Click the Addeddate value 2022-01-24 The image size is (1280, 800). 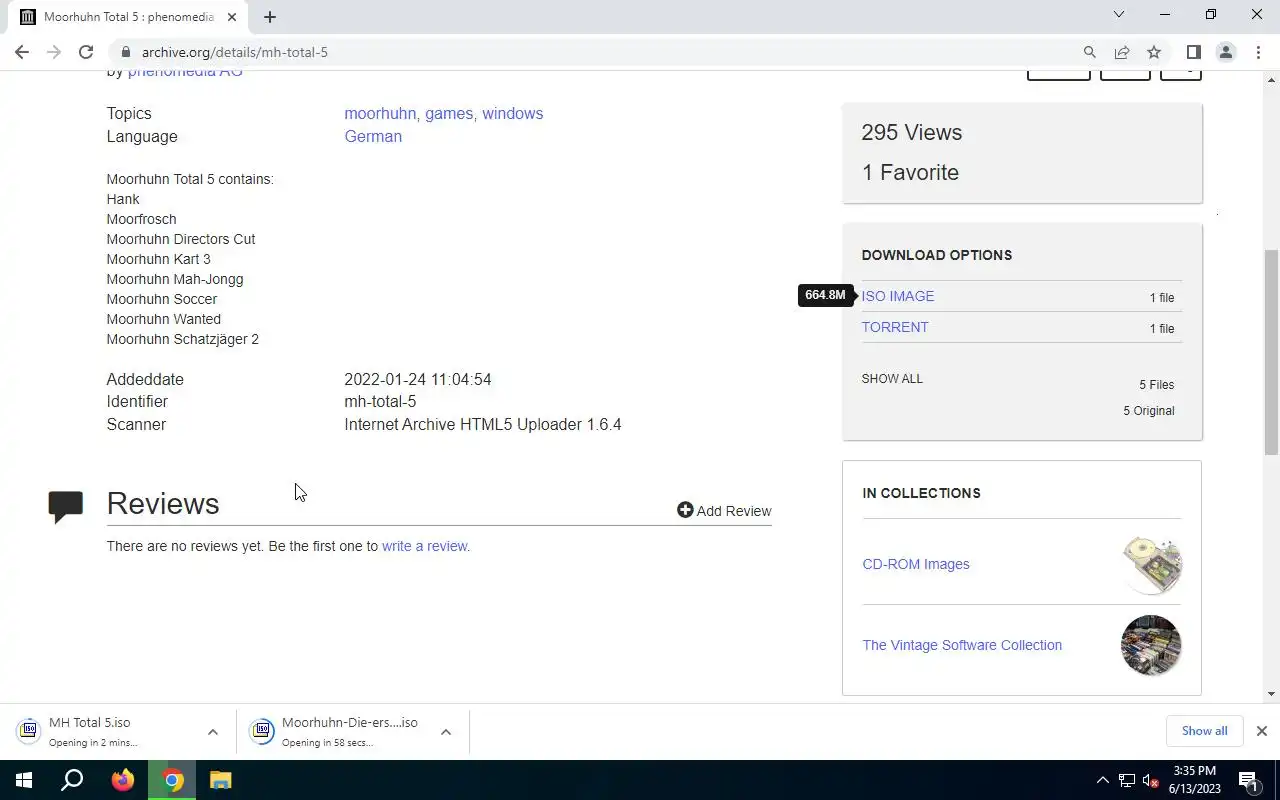tap(418, 379)
